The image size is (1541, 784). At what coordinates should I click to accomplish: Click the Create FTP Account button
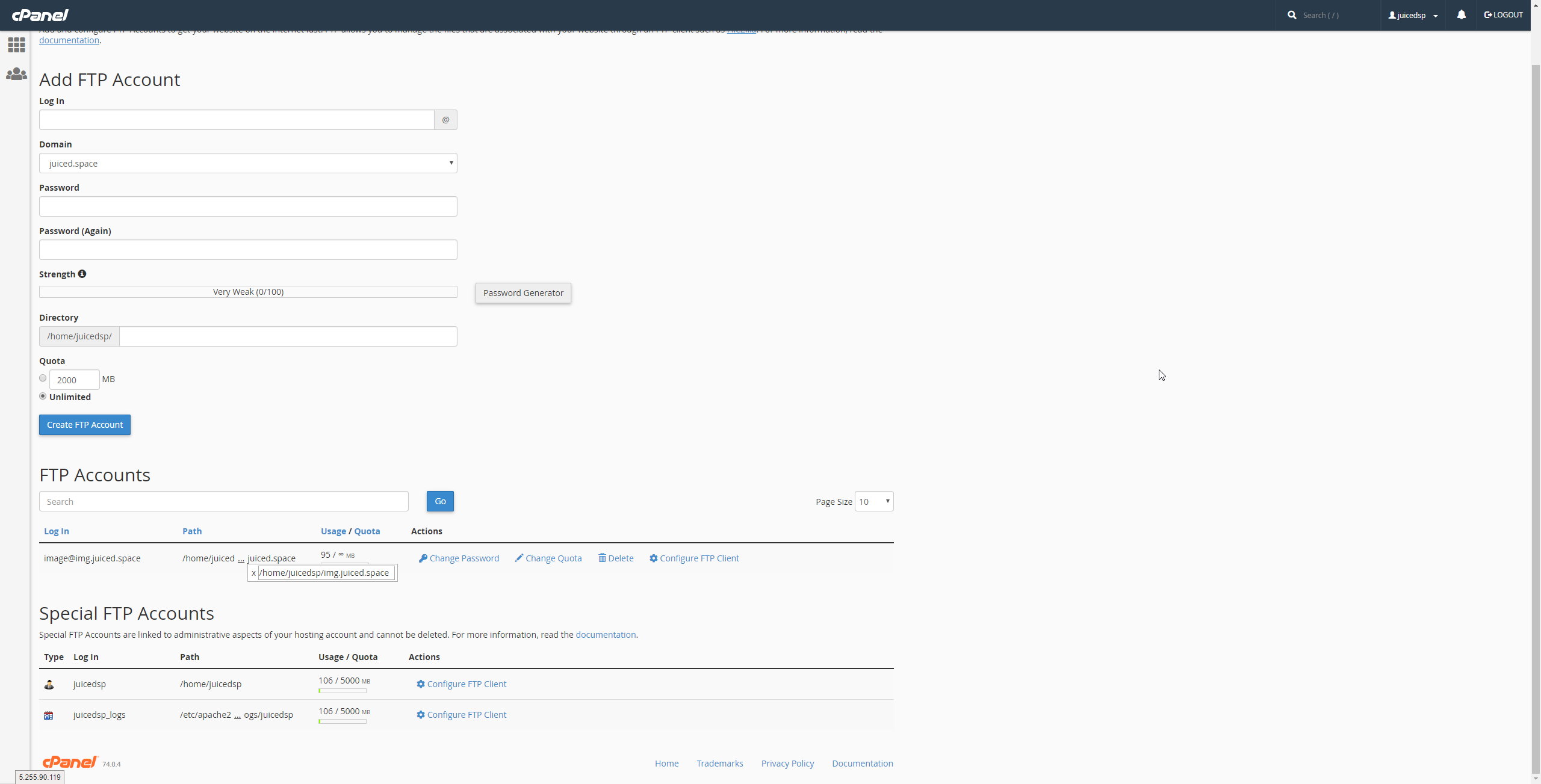pyautogui.click(x=85, y=425)
